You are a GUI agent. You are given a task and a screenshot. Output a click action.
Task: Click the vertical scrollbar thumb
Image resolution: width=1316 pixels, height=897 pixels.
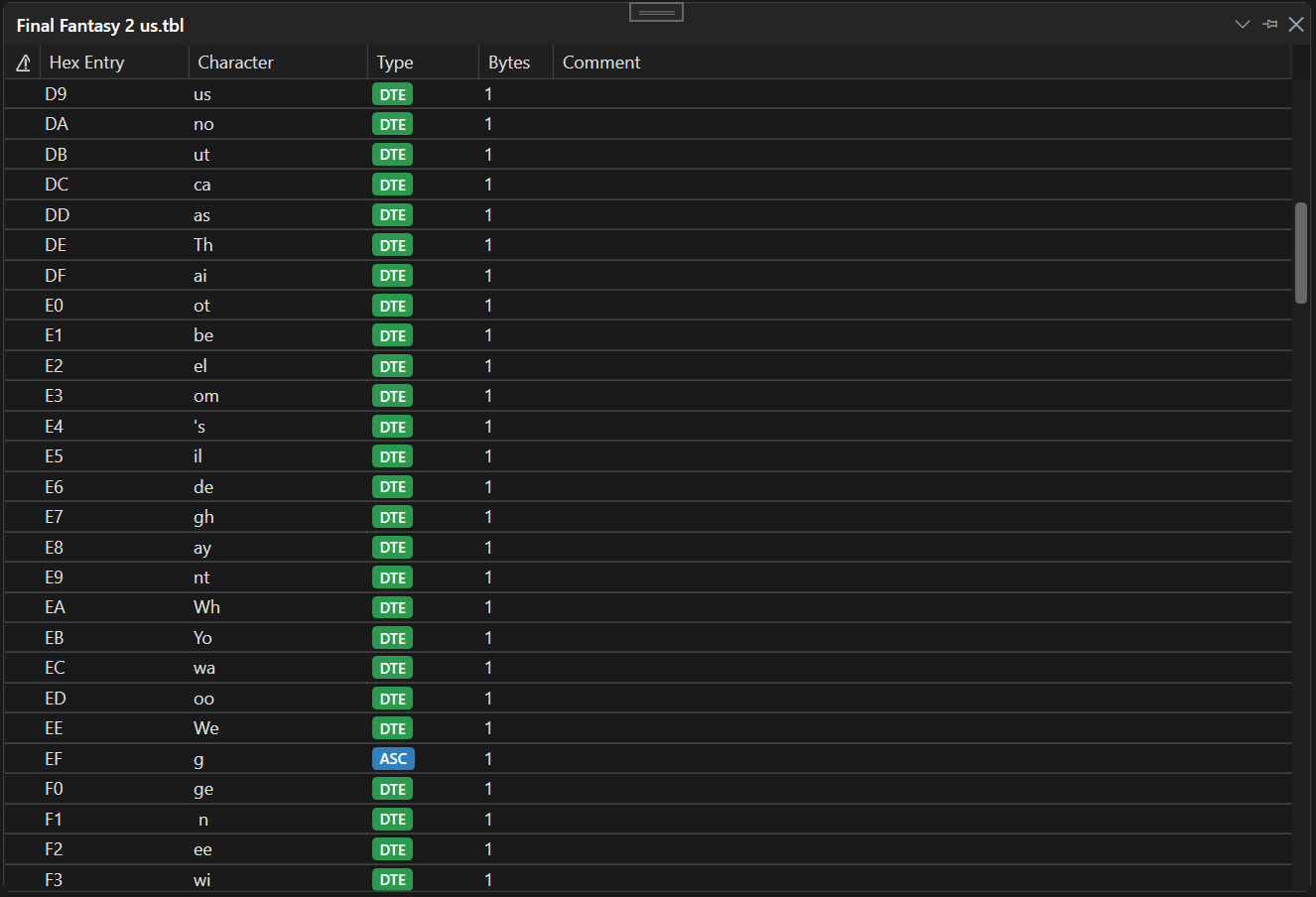(1301, 253)
